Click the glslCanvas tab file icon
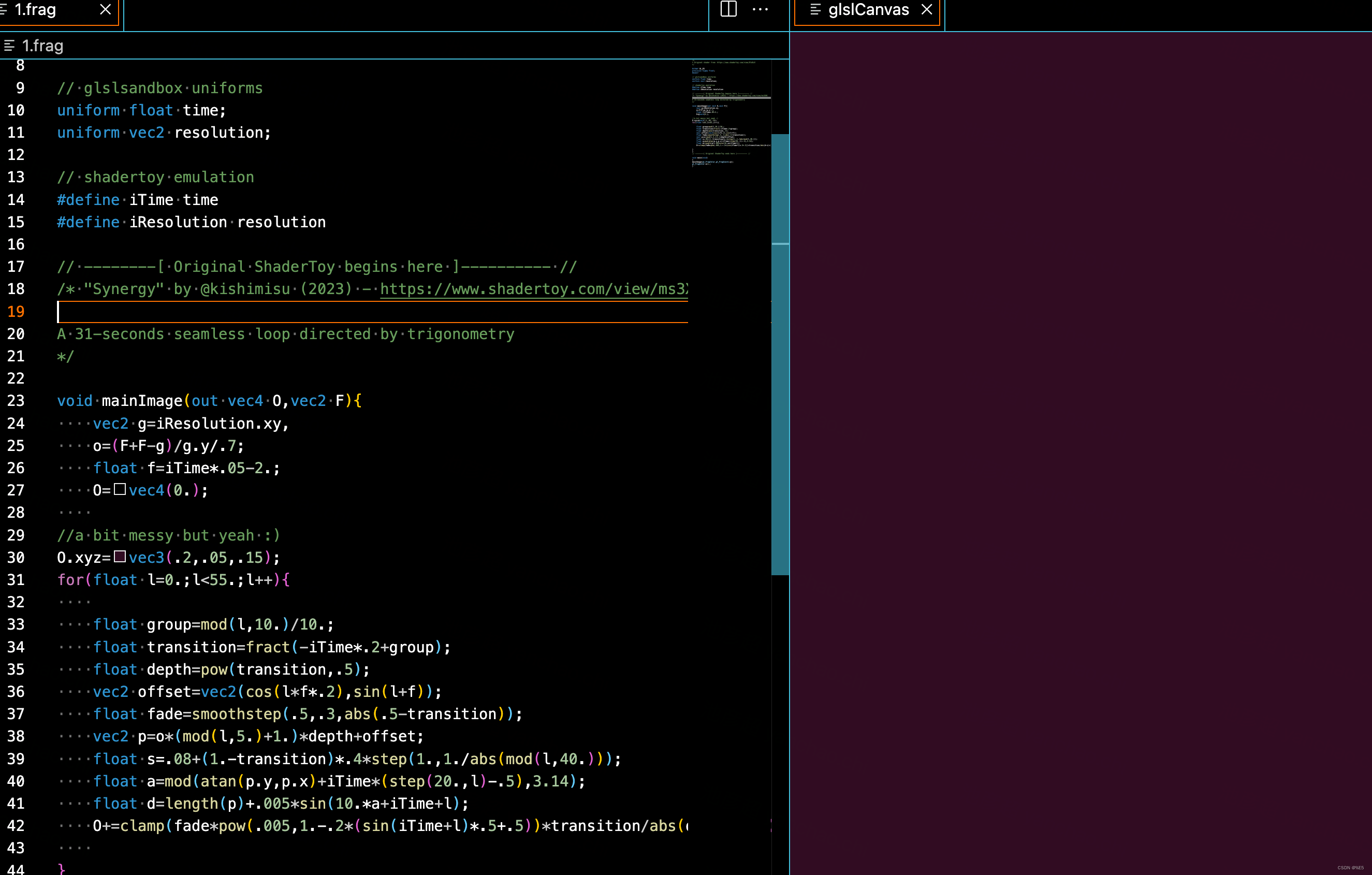Viewport: 1372px width, 875px height. tap(815, 10)
